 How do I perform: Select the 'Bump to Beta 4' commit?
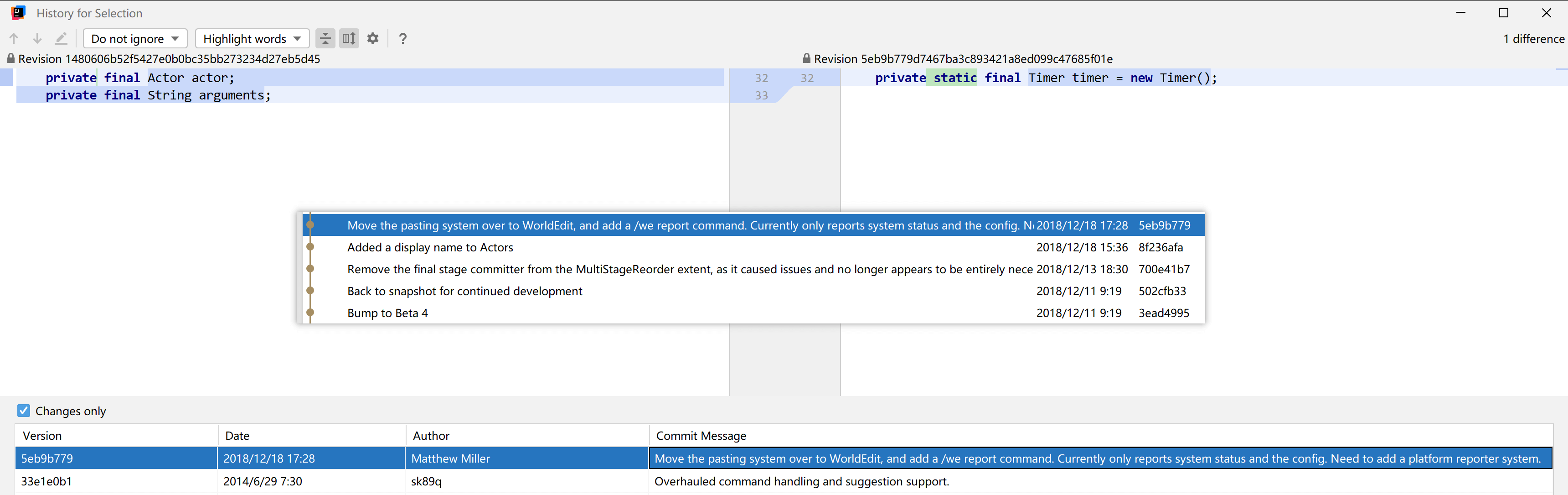tap(387, 313)
